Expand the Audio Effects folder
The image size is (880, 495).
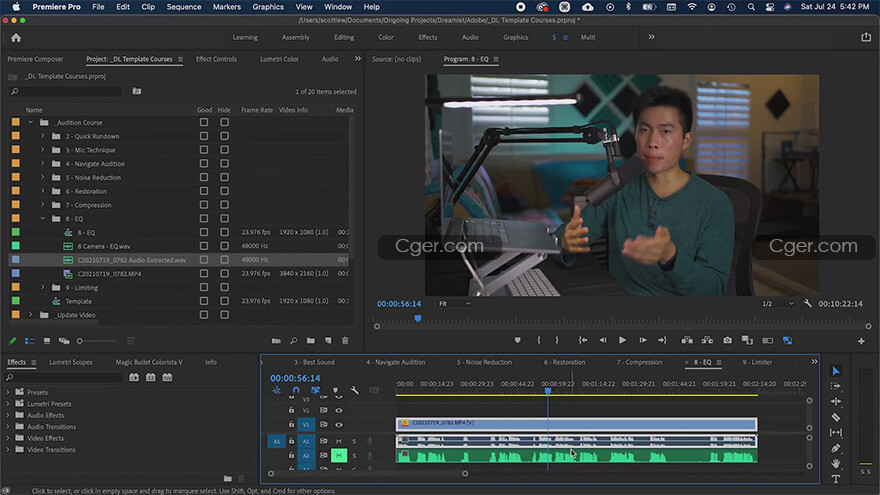8,415
